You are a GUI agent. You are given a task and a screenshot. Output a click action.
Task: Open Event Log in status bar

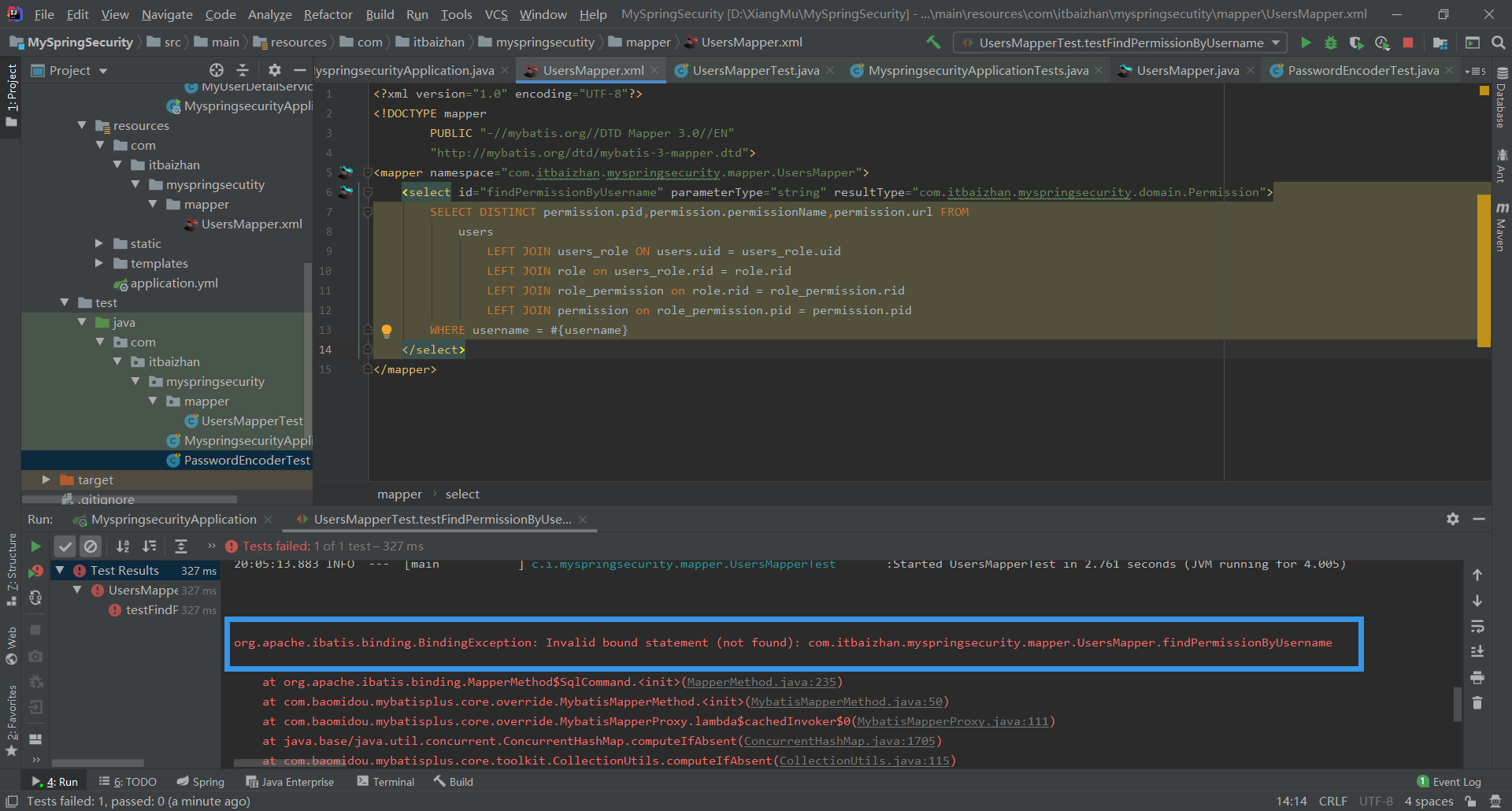(x=1449, y=782)
